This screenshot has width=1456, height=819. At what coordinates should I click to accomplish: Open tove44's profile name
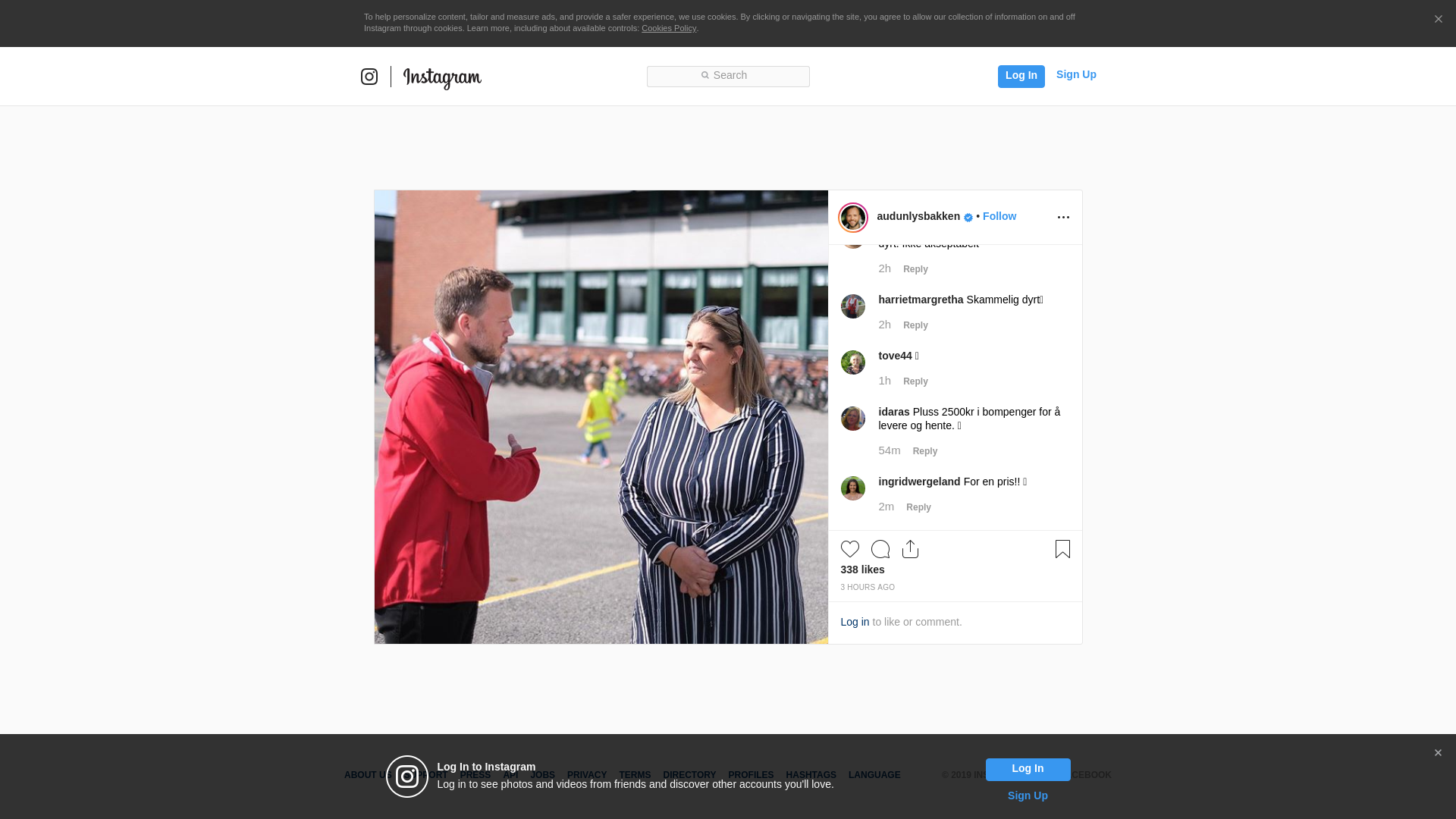tap(895, 356)
